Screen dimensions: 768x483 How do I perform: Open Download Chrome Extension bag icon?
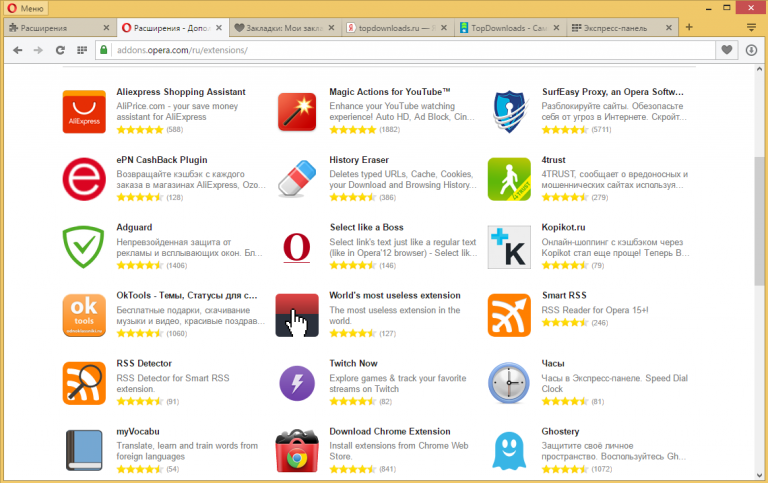(297, 451)
